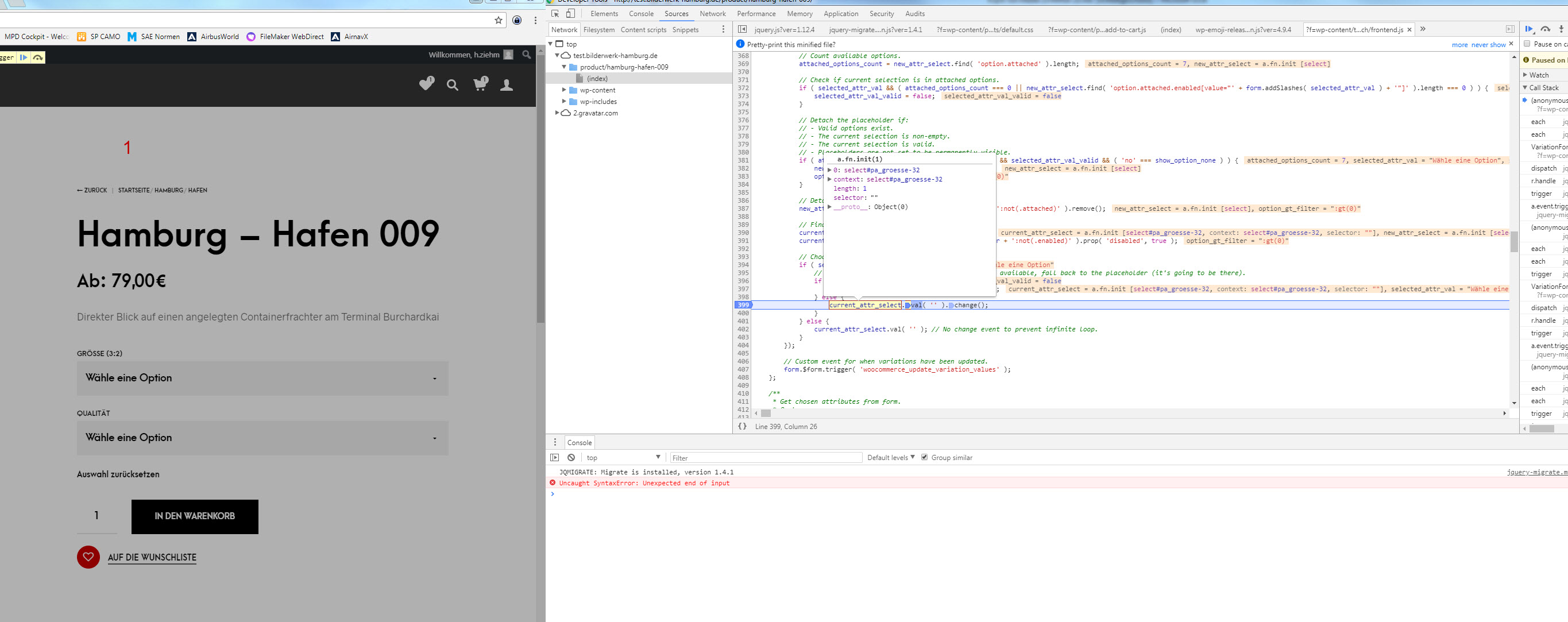Open console drawer menu via three dots
The height and width of the screenshot is (622, 1568).
pyautogui.click(x=554, y=442)
